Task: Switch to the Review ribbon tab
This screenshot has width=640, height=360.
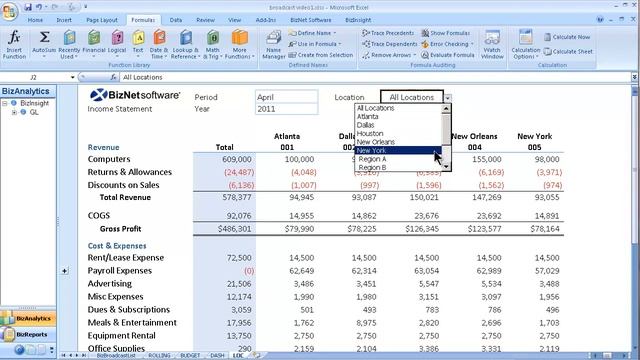Action: click(205, 20)
